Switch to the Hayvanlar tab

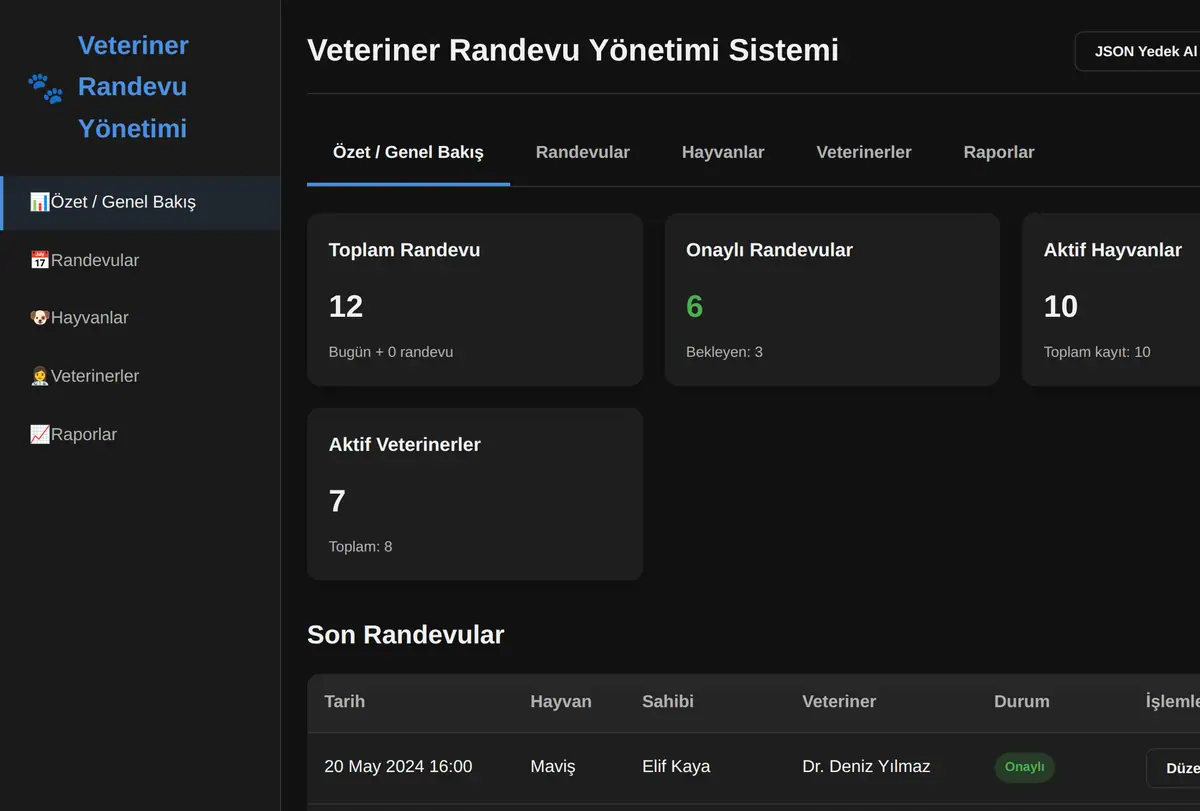point(723,152)
